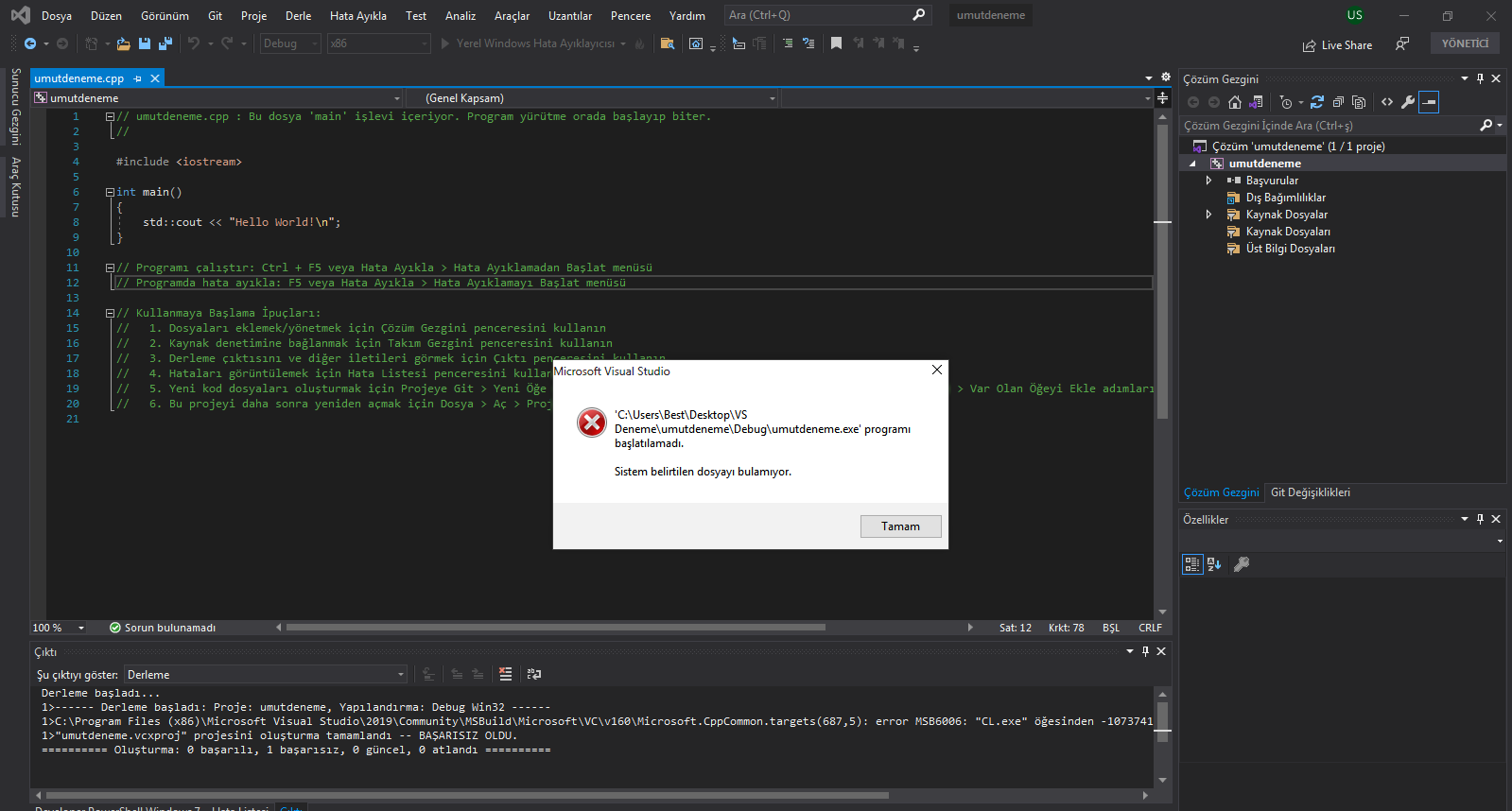Close the Çıktı panel
The image size is (1512, 811).
[x=1161, y=651]
